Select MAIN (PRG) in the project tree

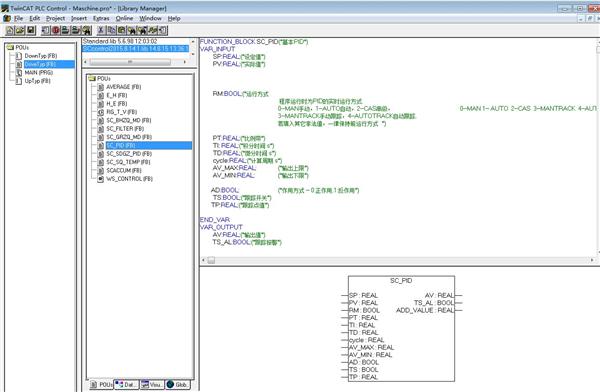39,72
